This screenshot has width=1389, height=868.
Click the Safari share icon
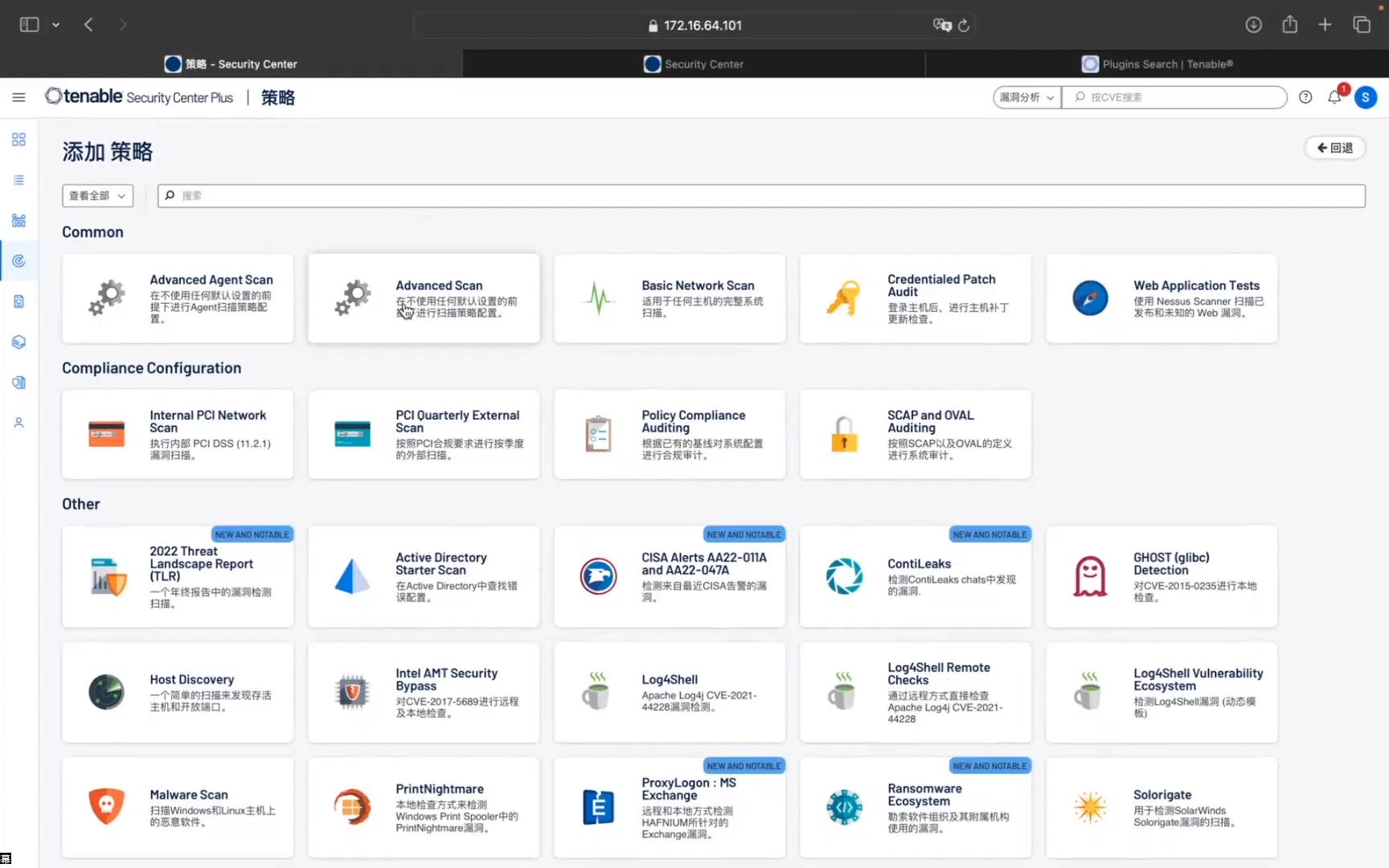[x=1290, y=24]
